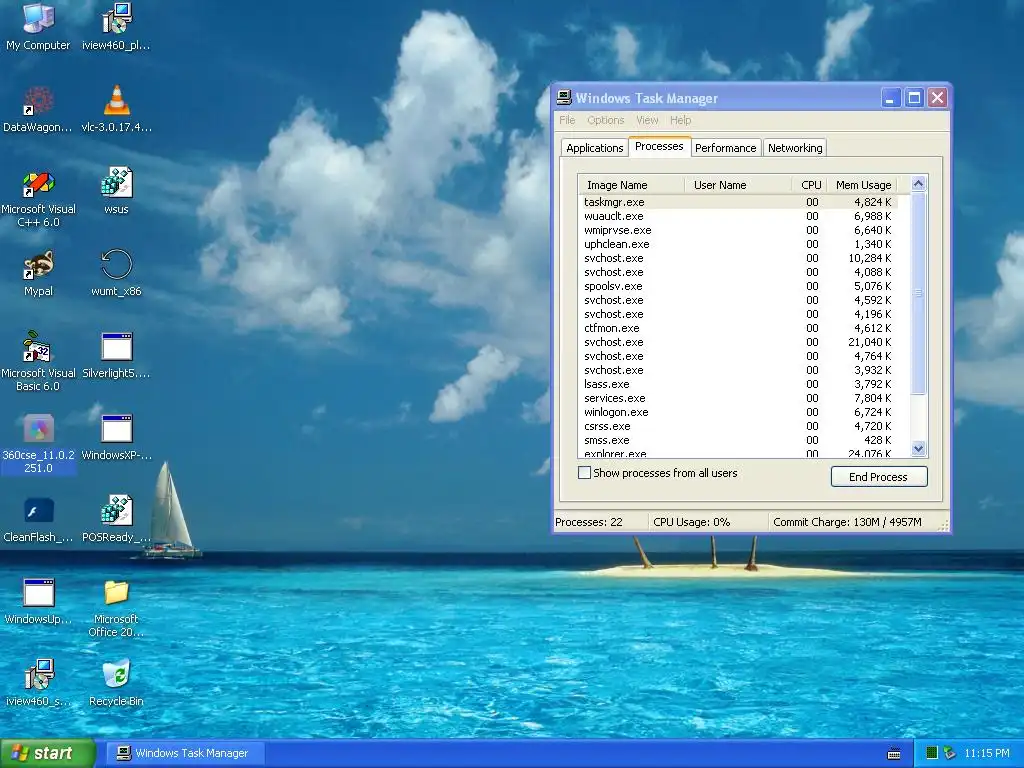
Task: Click Windows Task Manager taskbar button
Action: (185, 754)
